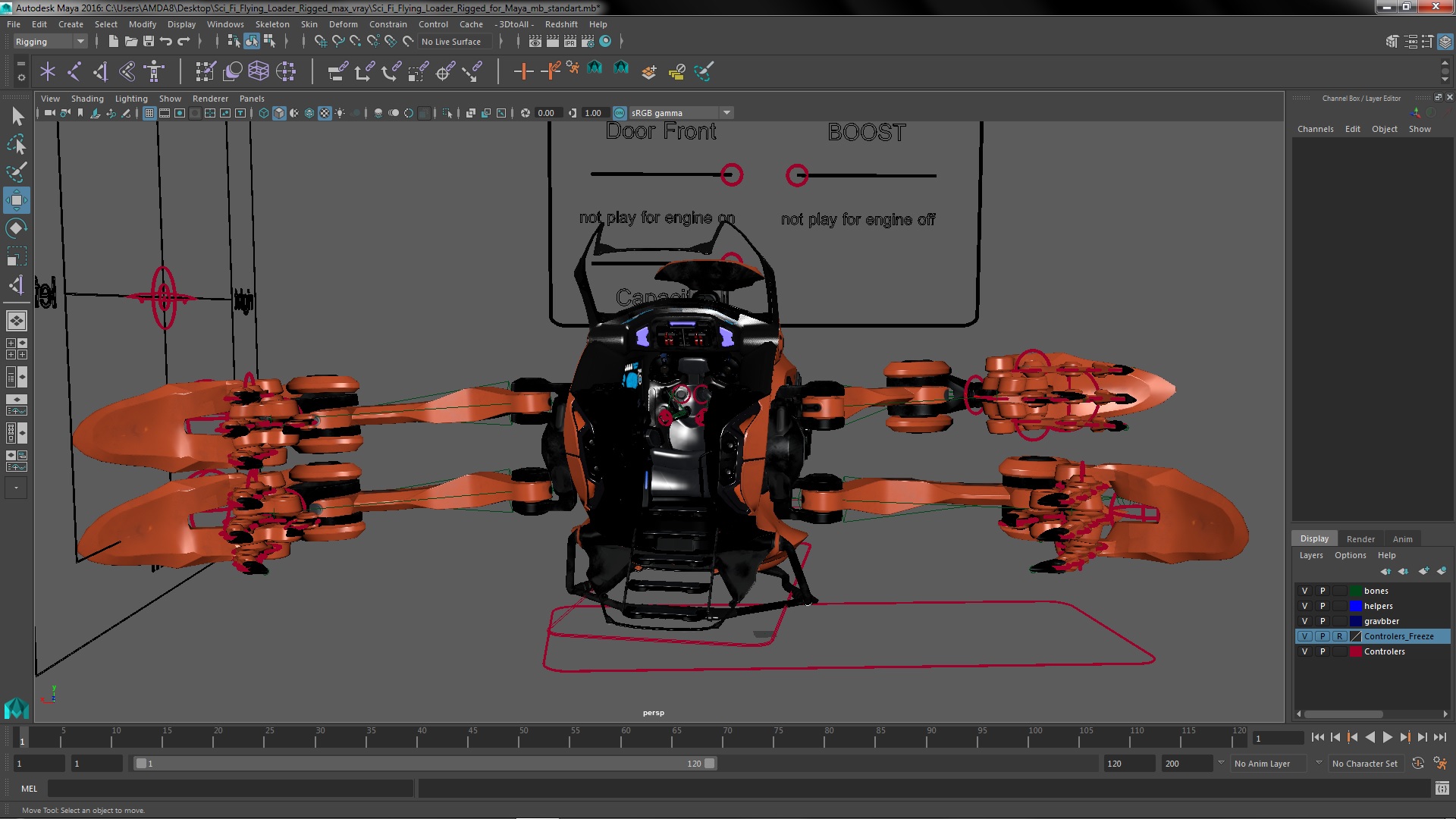Open the Redshift menu
The width and height of the screenshot is (1456, 819).
point(561,24)
